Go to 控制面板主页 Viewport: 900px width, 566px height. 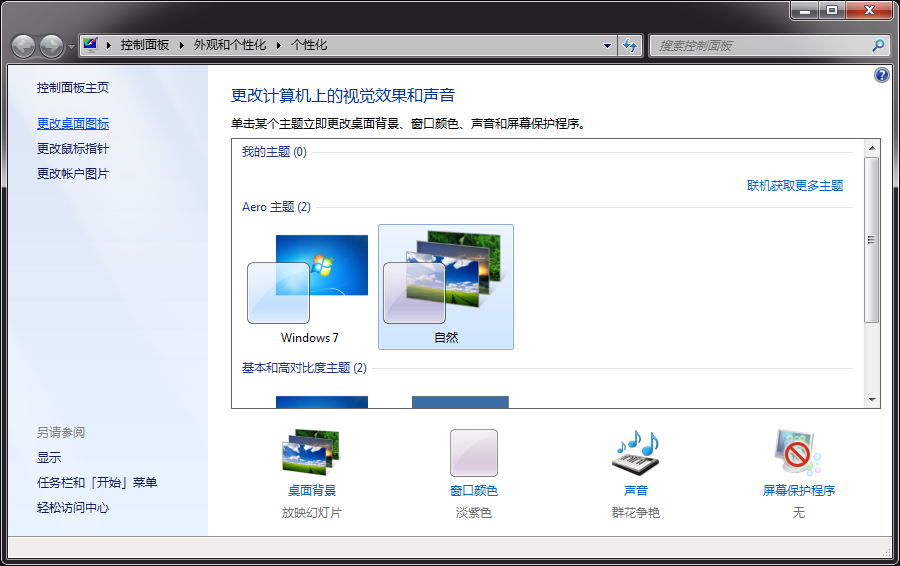73,88
